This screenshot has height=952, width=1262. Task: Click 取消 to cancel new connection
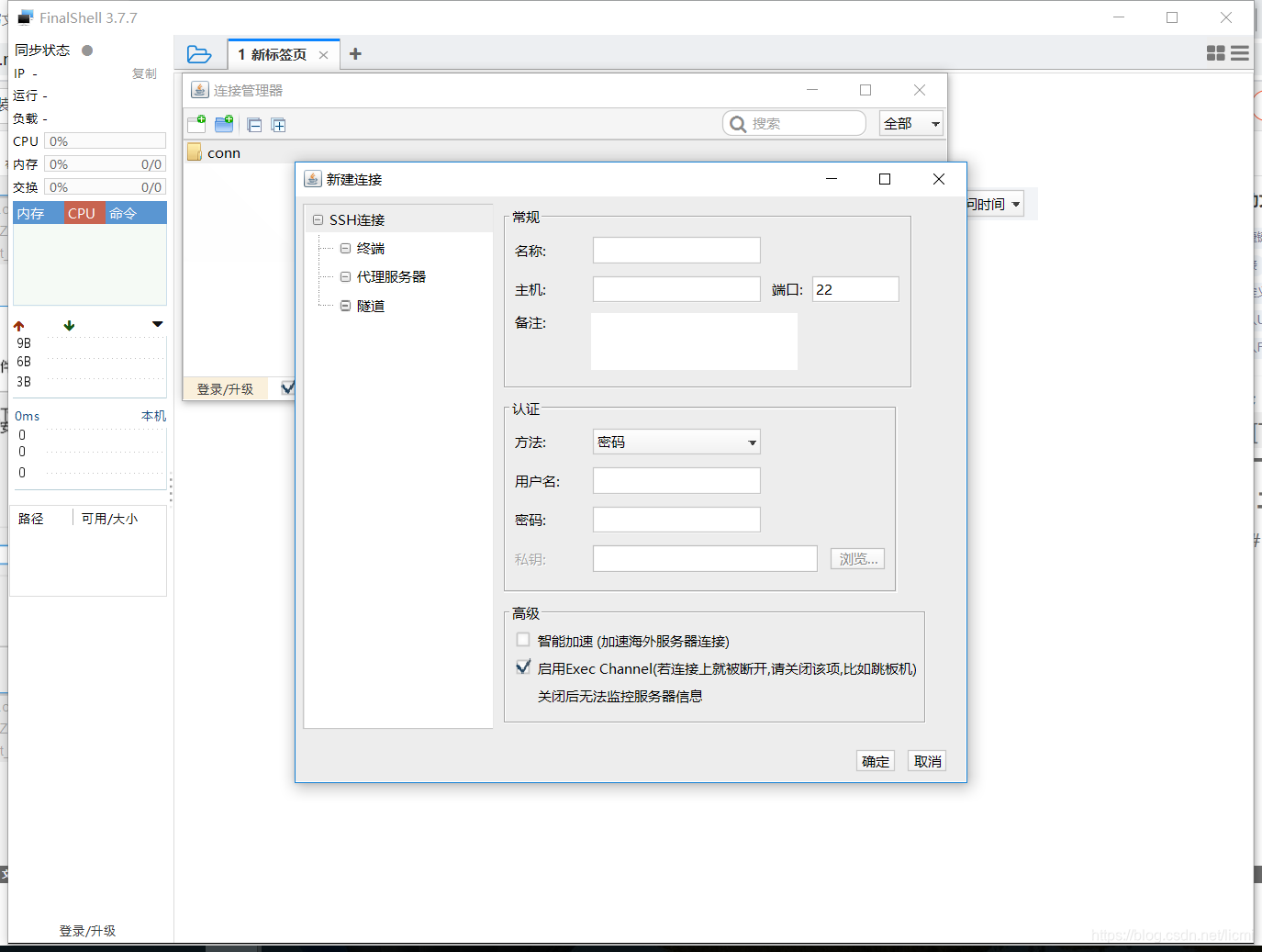point(928,761)
